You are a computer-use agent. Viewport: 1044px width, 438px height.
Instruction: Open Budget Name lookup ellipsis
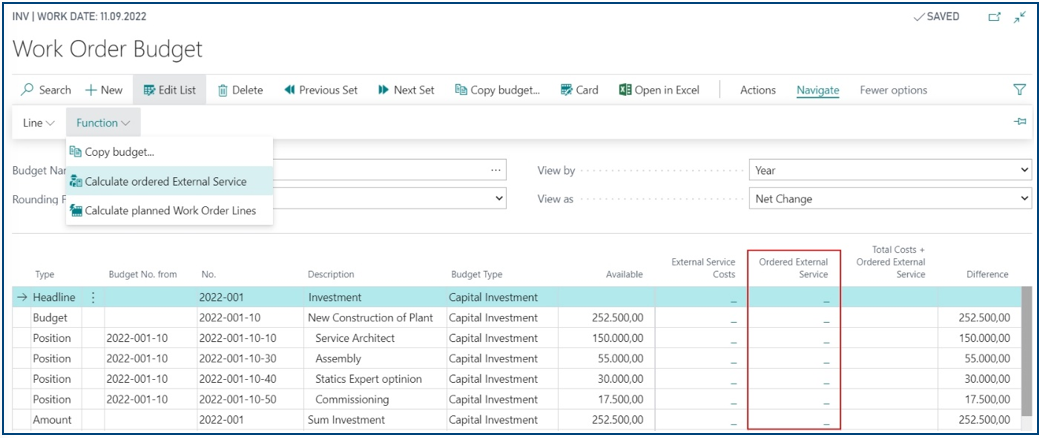(495, 170)
